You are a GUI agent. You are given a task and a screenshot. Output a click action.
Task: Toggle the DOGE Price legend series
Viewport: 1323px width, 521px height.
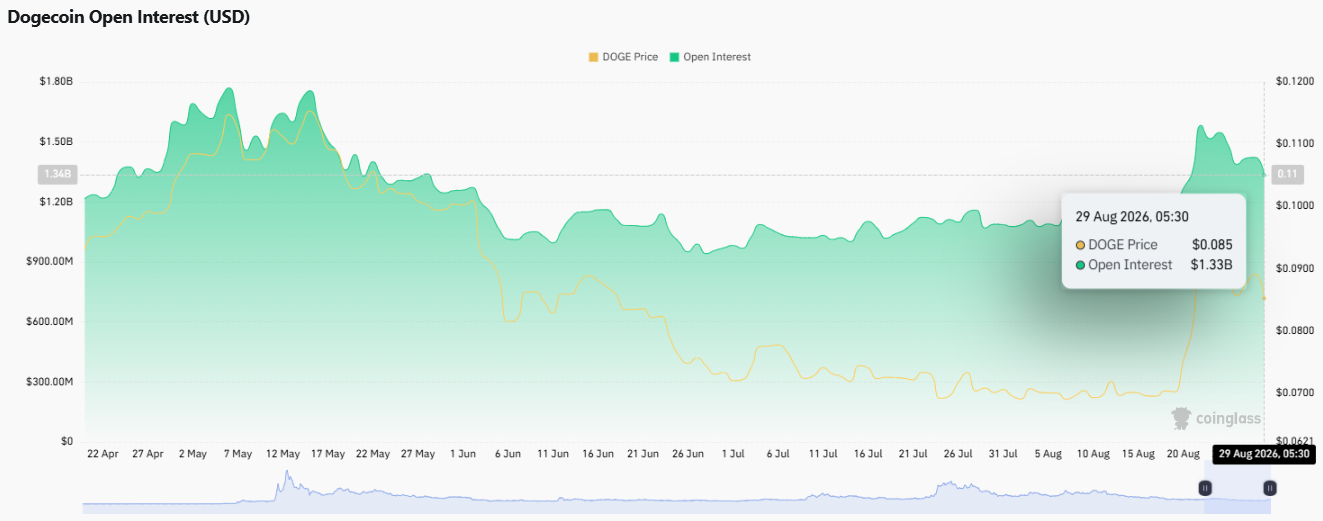point(624,57)
